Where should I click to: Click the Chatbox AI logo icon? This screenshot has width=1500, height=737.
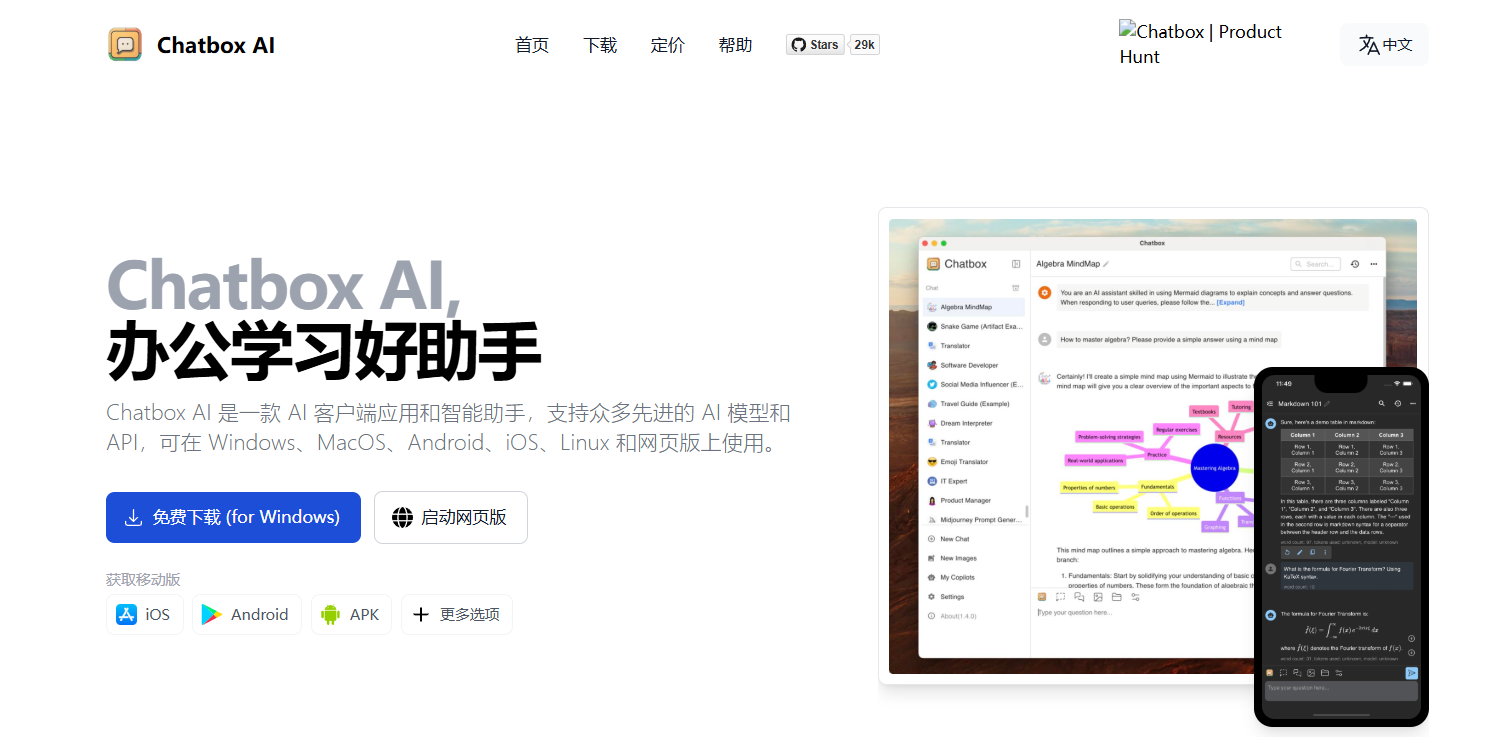(x=125, y=45)
